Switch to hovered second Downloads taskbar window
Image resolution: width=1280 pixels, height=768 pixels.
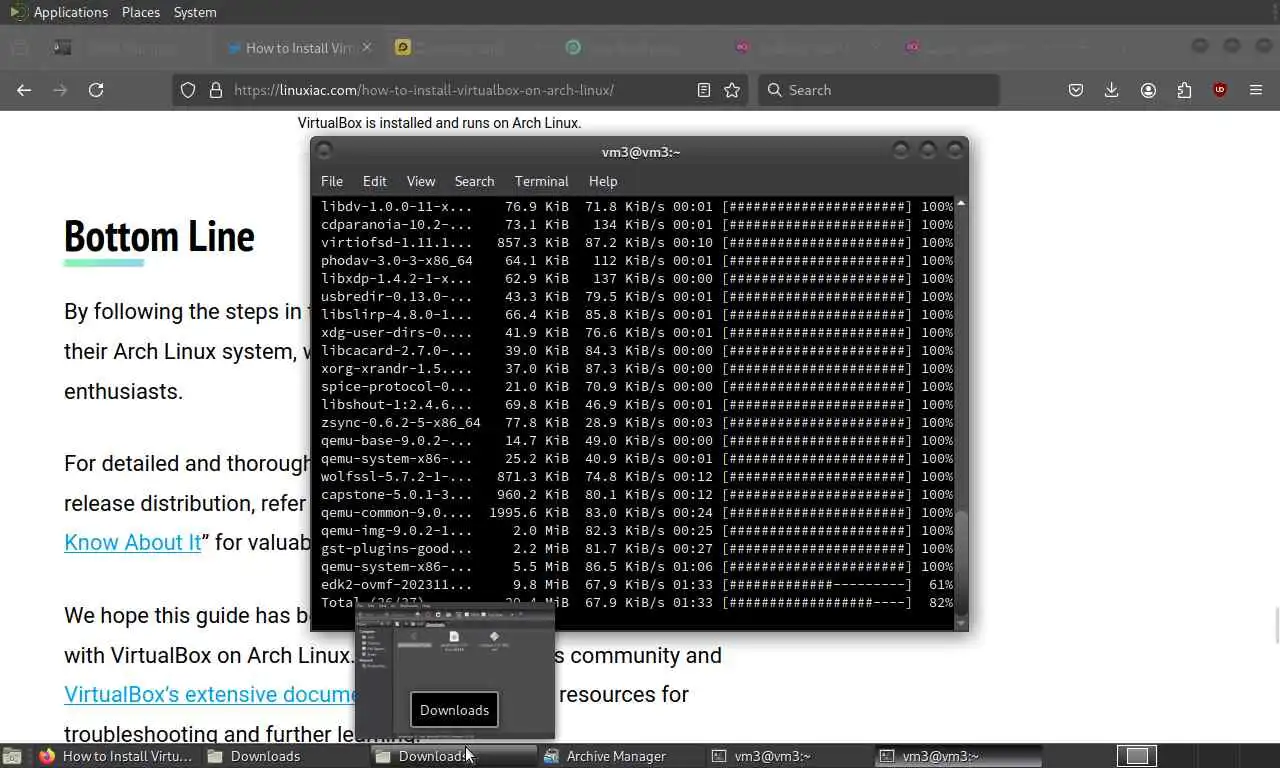[452, 756]
